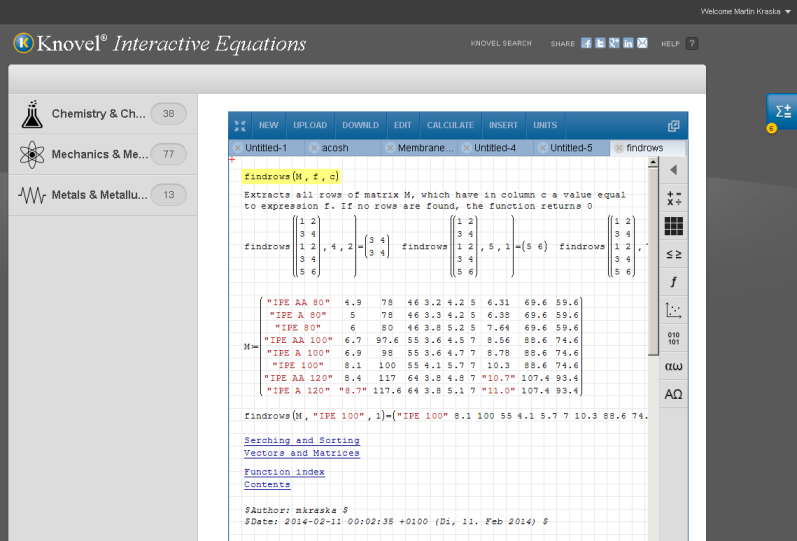This screenshot has height=541, width=797.
Task: Click the UPLOAD toolbar button
Action: click(310, 126)
